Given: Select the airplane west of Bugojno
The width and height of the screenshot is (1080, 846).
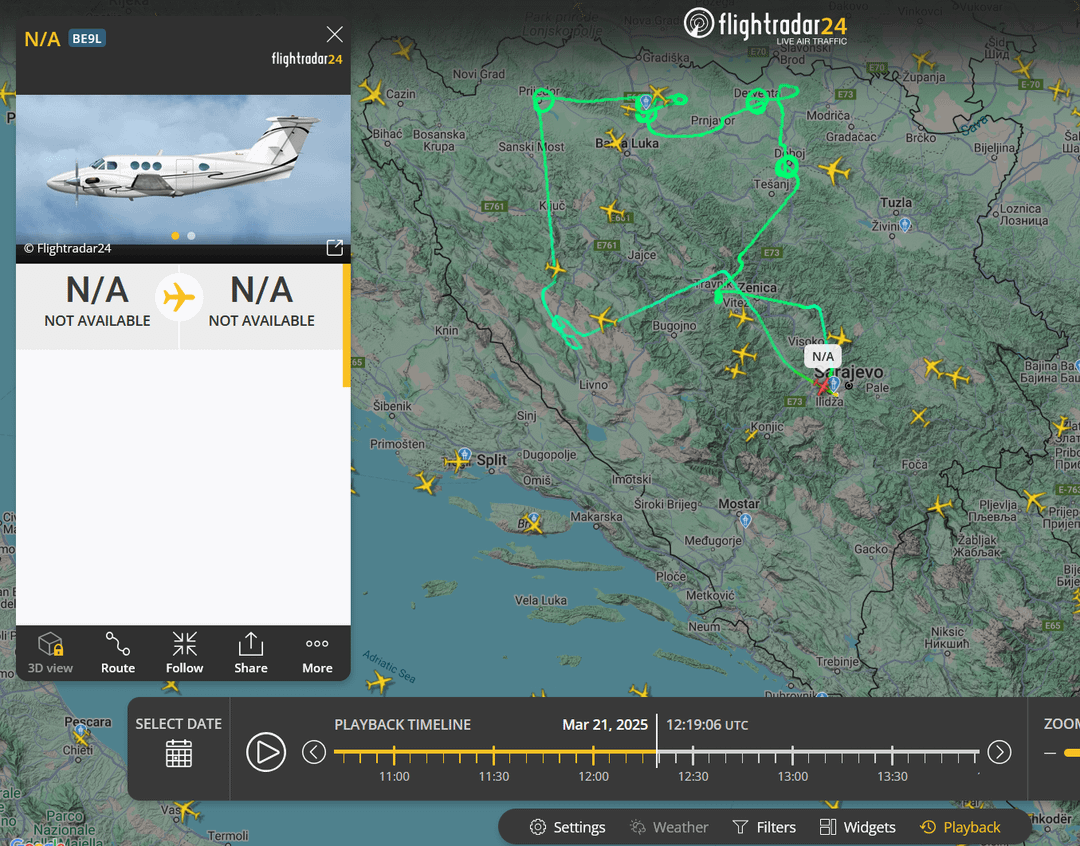Looking at the screenshot, I should [603, 319].
